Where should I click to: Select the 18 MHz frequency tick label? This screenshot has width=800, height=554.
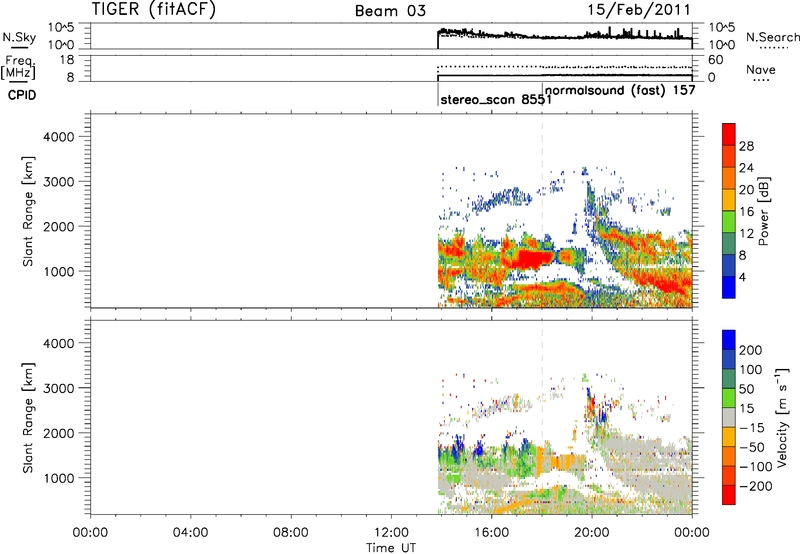pos(67,60)
